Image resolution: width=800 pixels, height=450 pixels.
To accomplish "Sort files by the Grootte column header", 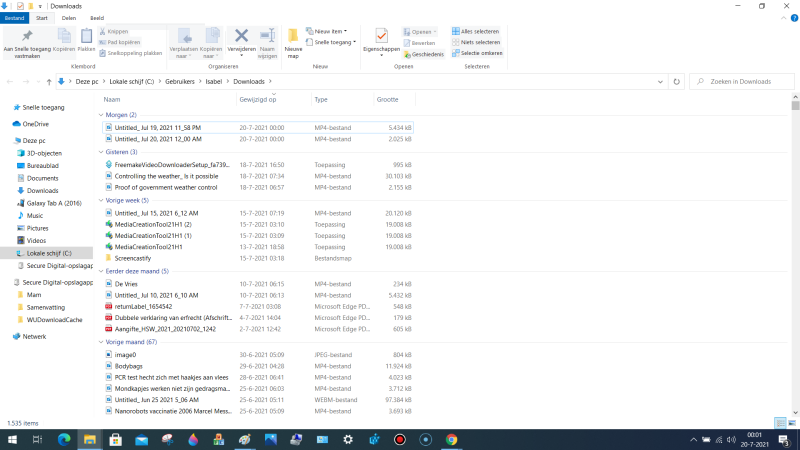I will [387, 100].
